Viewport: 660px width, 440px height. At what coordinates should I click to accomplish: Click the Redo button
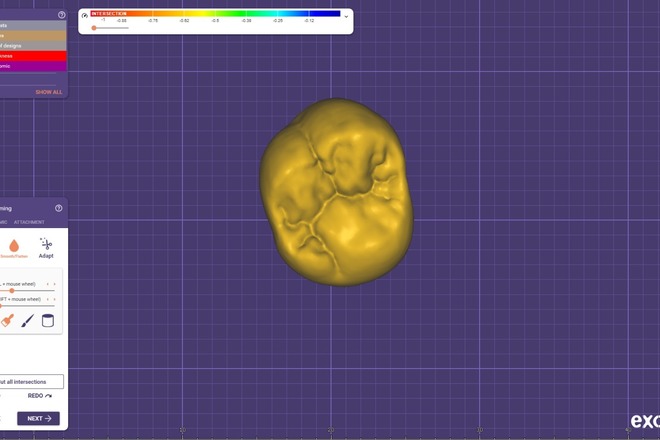click(x=40, y=396)
